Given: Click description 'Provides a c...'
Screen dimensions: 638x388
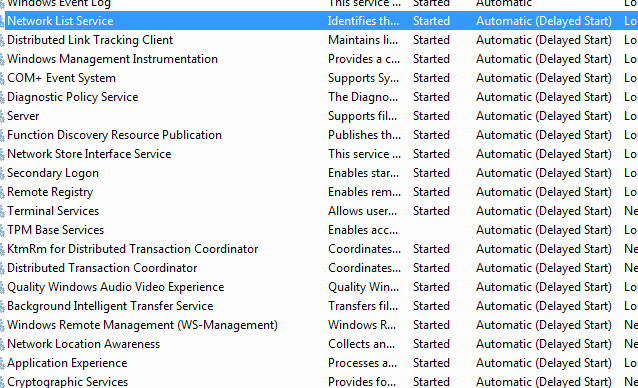Looking at the screenshot, I should pos(364,59).
